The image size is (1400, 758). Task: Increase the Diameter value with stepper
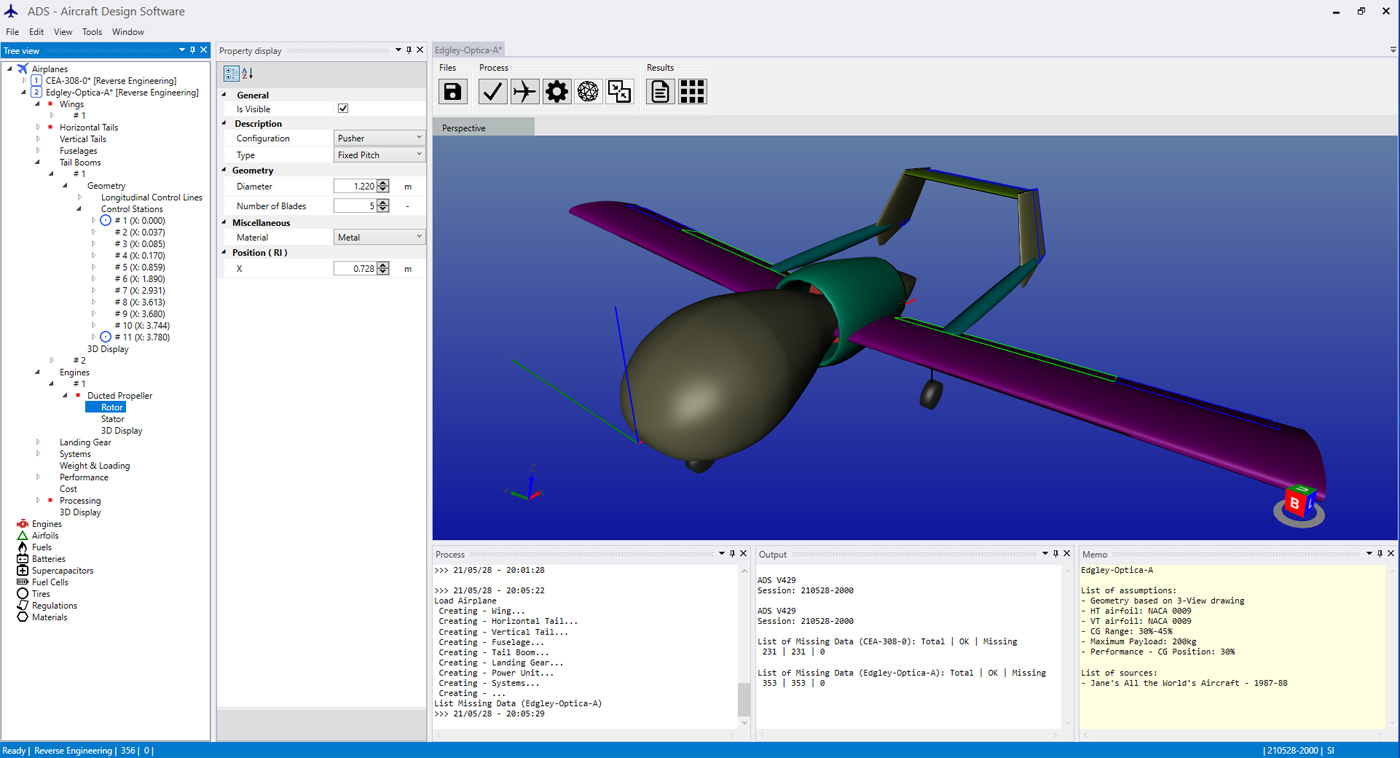(x=383, y=183)
